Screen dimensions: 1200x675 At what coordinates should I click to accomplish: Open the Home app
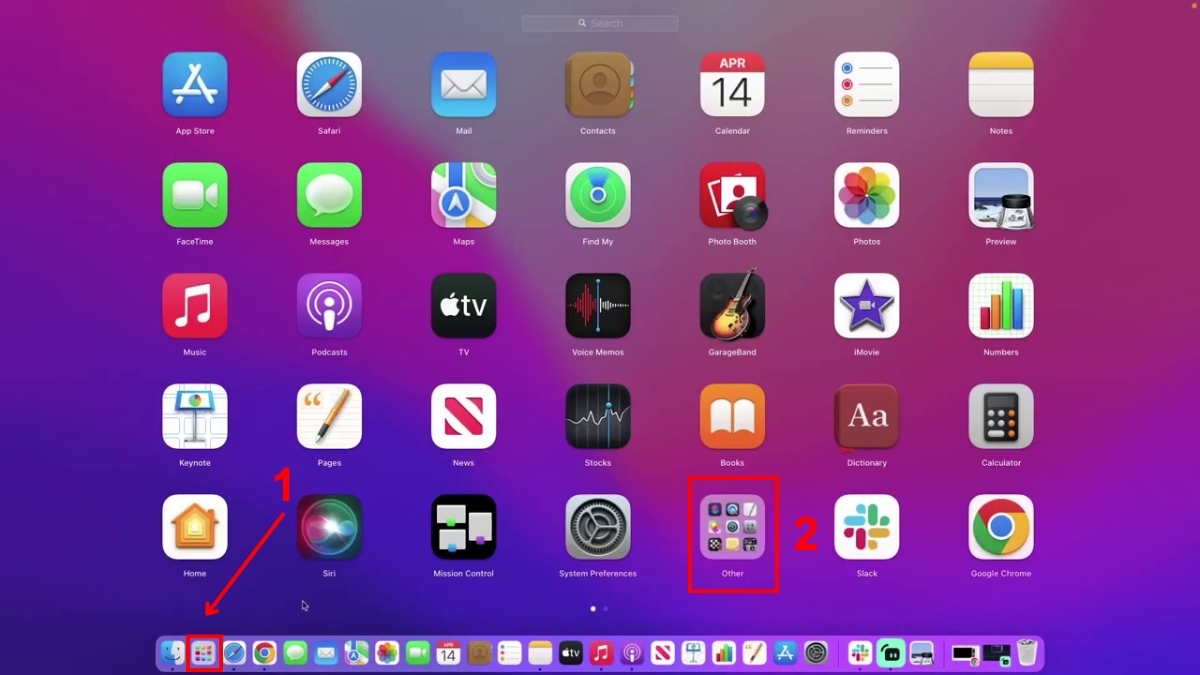tap(195, 527)
